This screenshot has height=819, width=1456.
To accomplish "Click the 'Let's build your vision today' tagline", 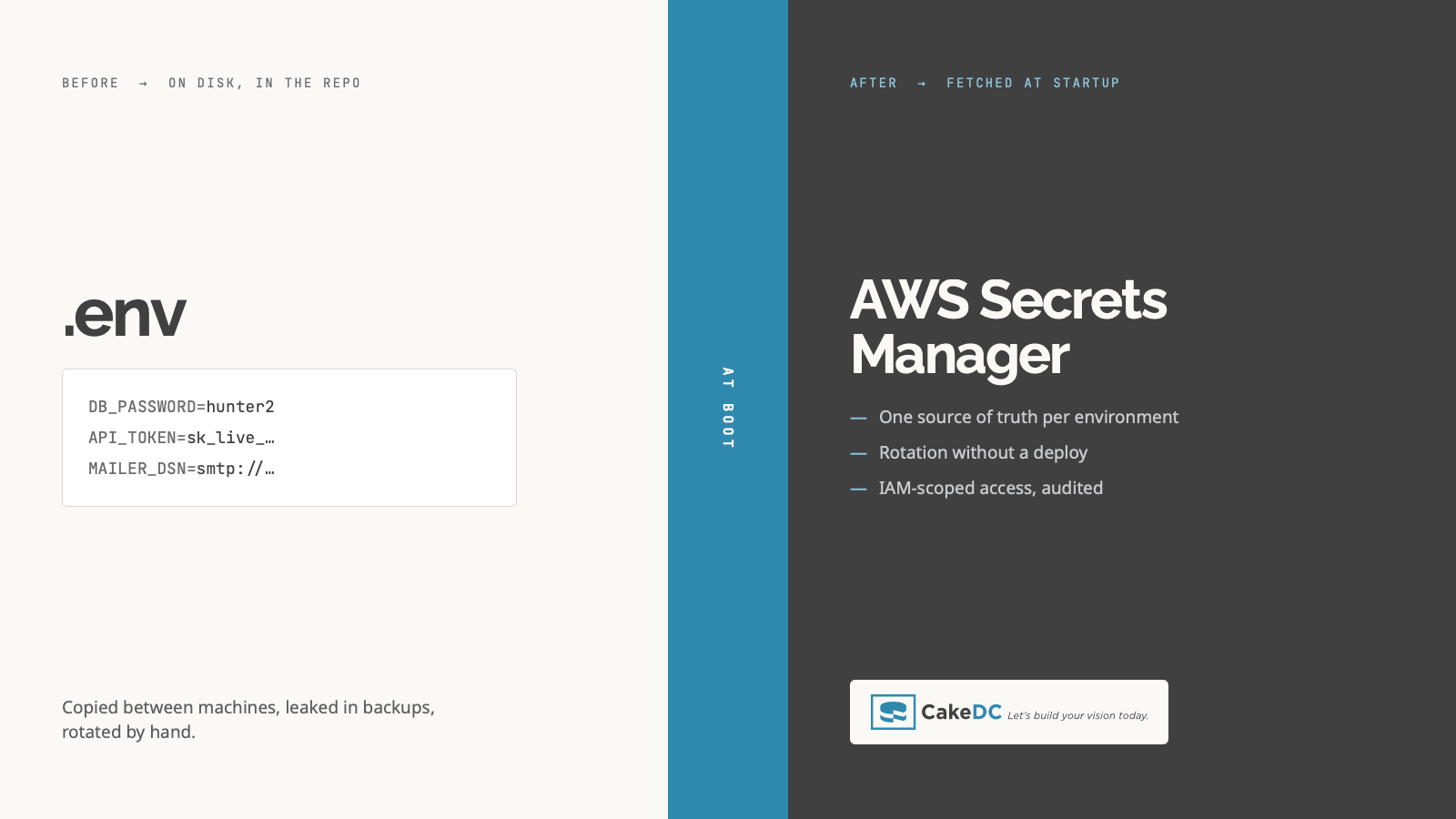I will (1077, 715).
